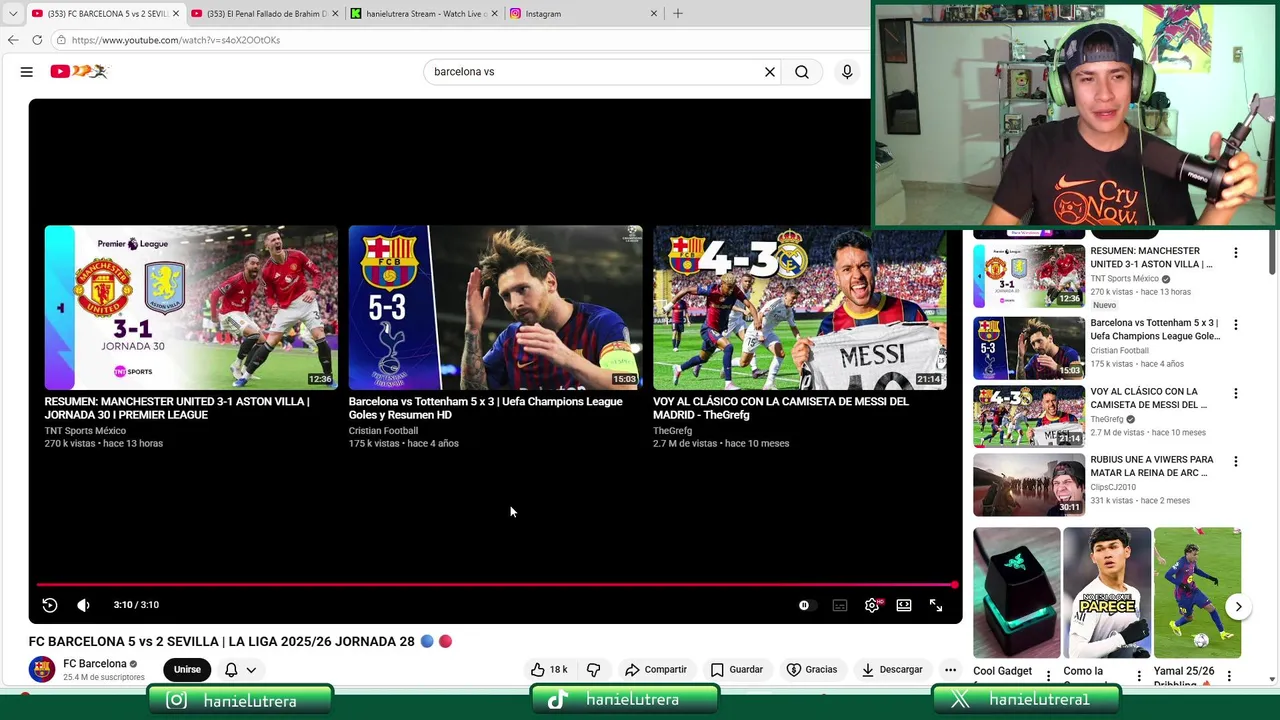This screenshot has width=1280, height=720.
Task: Start voice search with microphone icon
Action: 847,72
